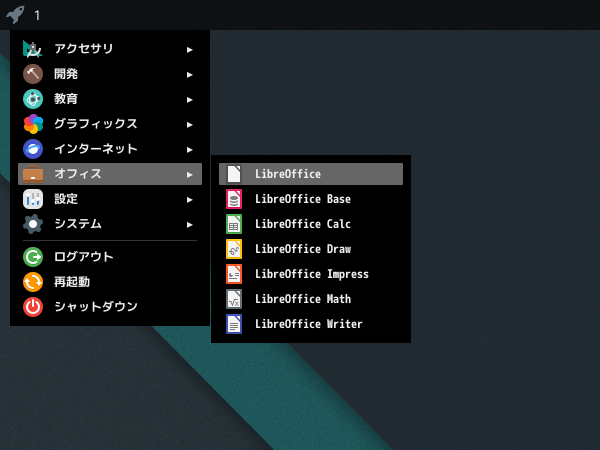The height and width of the screenshot is (450, 600).
Task: Open the 教育 menu entry
Action: coord(110,99)
